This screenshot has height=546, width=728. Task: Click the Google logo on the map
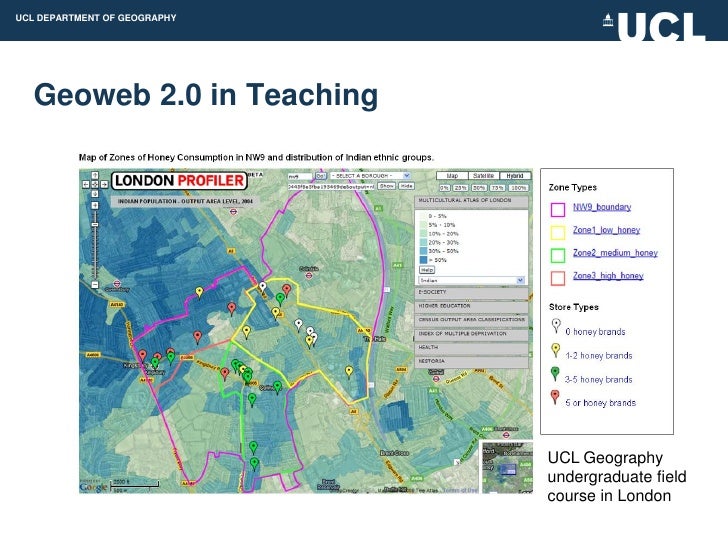coord(93,487)
